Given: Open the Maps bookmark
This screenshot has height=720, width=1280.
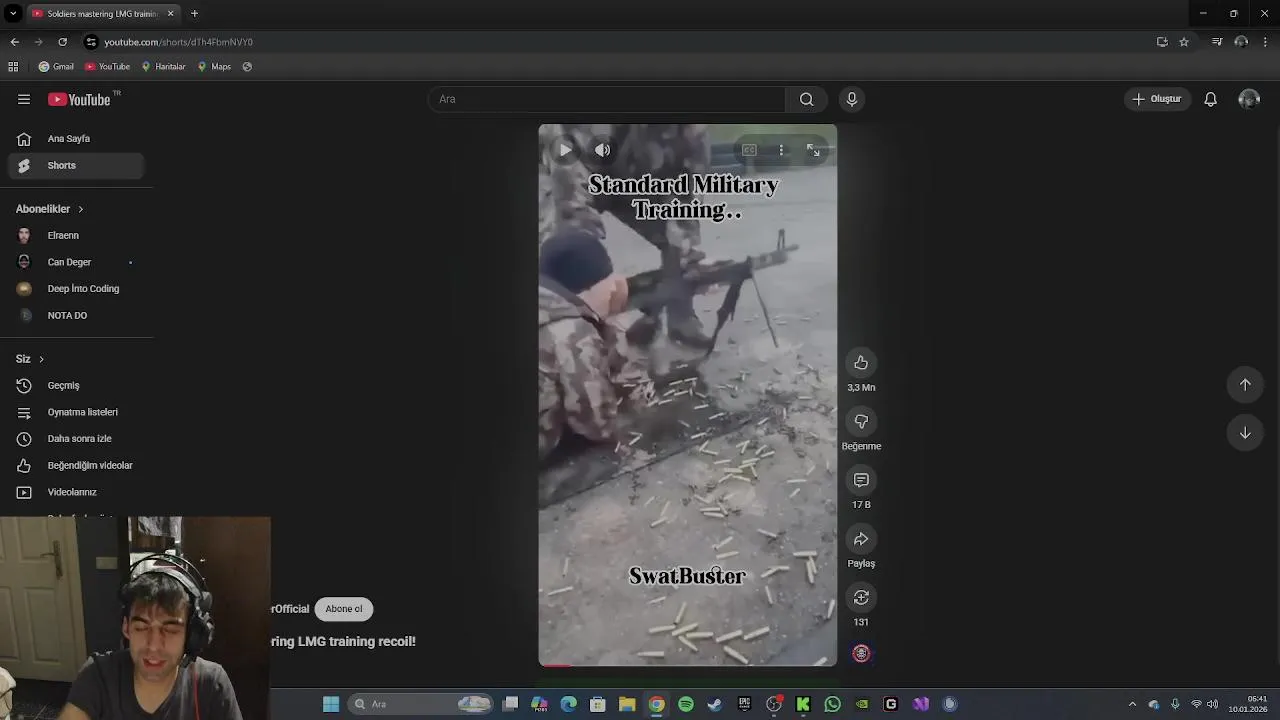Looking at the screenshot, I should tap(214, 67).
